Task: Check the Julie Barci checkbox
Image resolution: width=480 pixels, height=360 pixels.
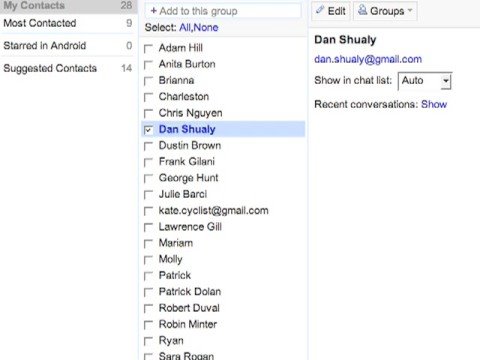Action: tap(148, 195)
